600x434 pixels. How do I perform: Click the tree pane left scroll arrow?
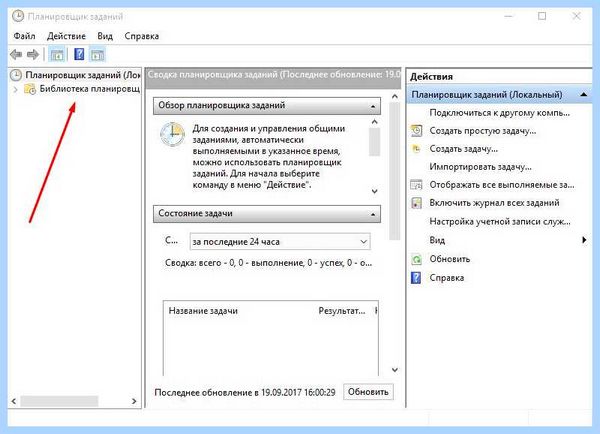(x=14, y=401)
